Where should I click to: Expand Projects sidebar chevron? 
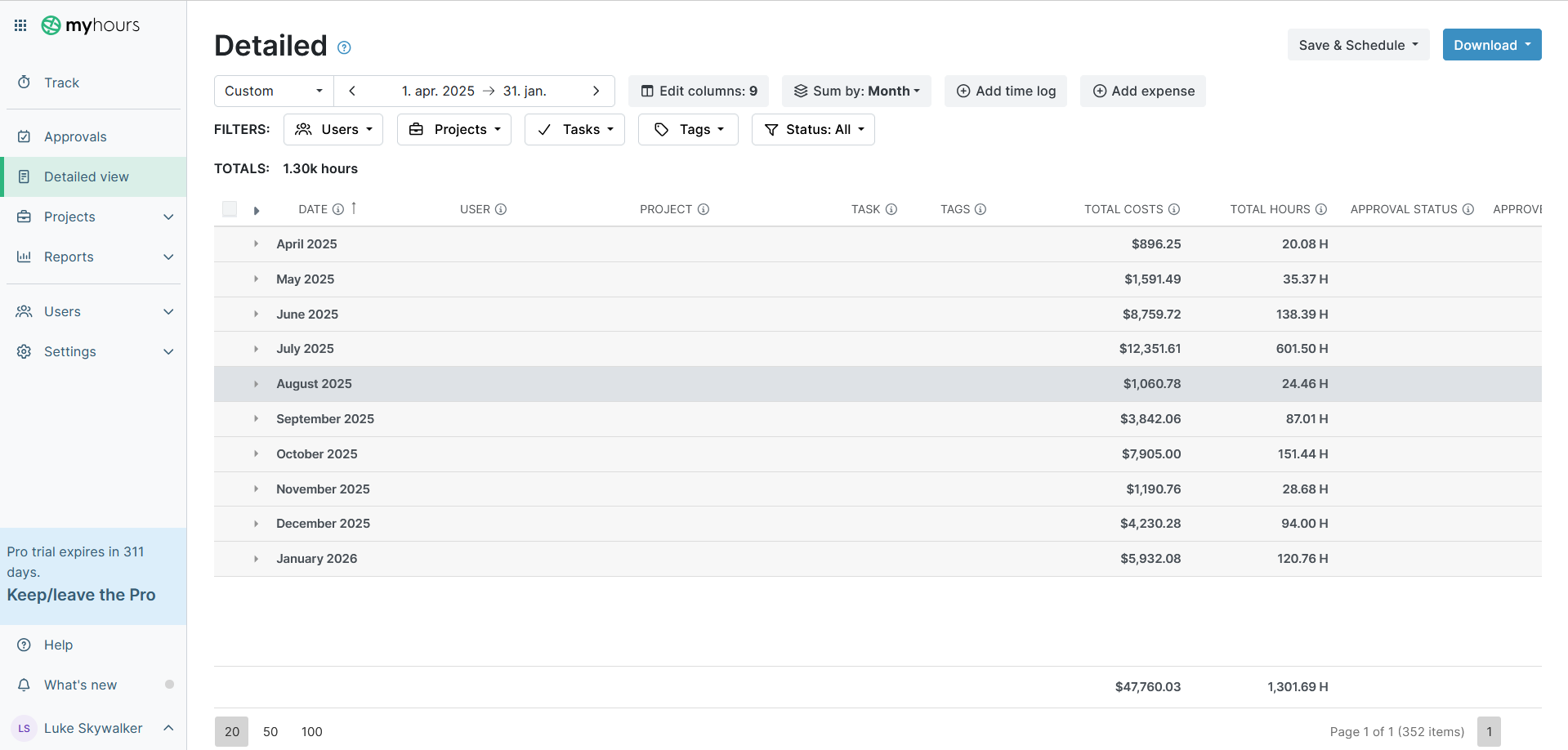point(168,217)
